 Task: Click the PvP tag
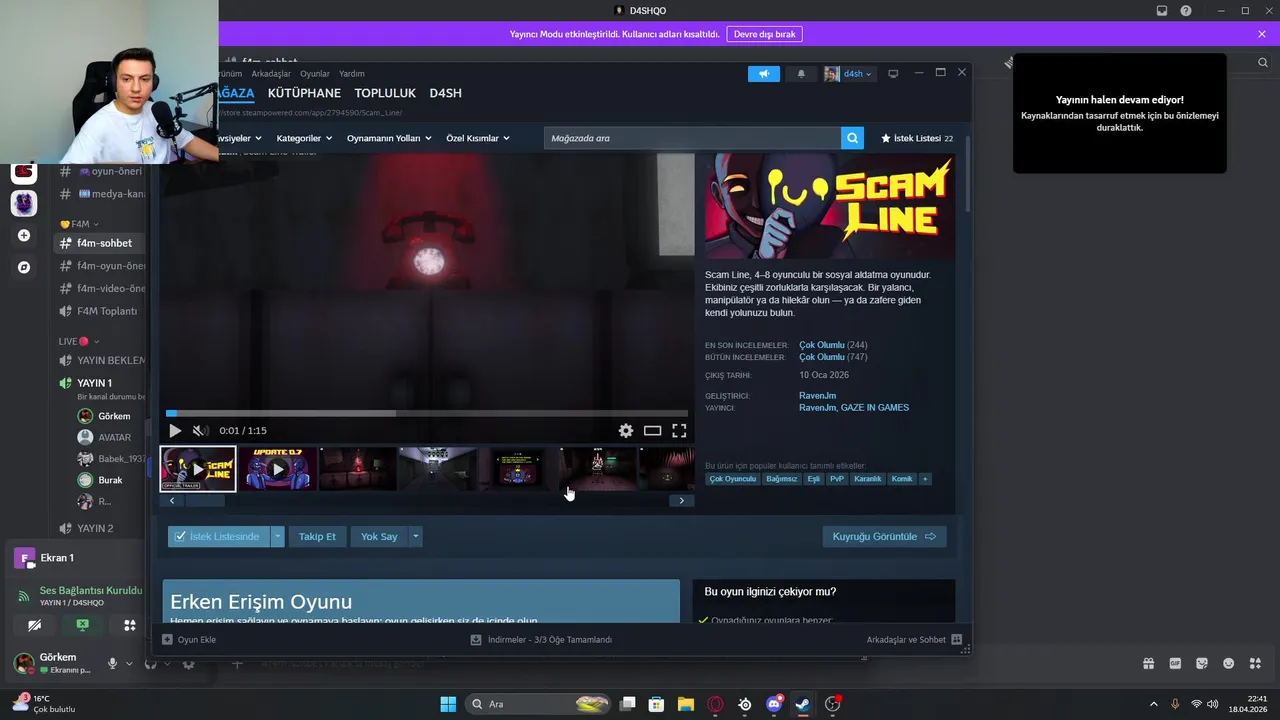point(837,479)
